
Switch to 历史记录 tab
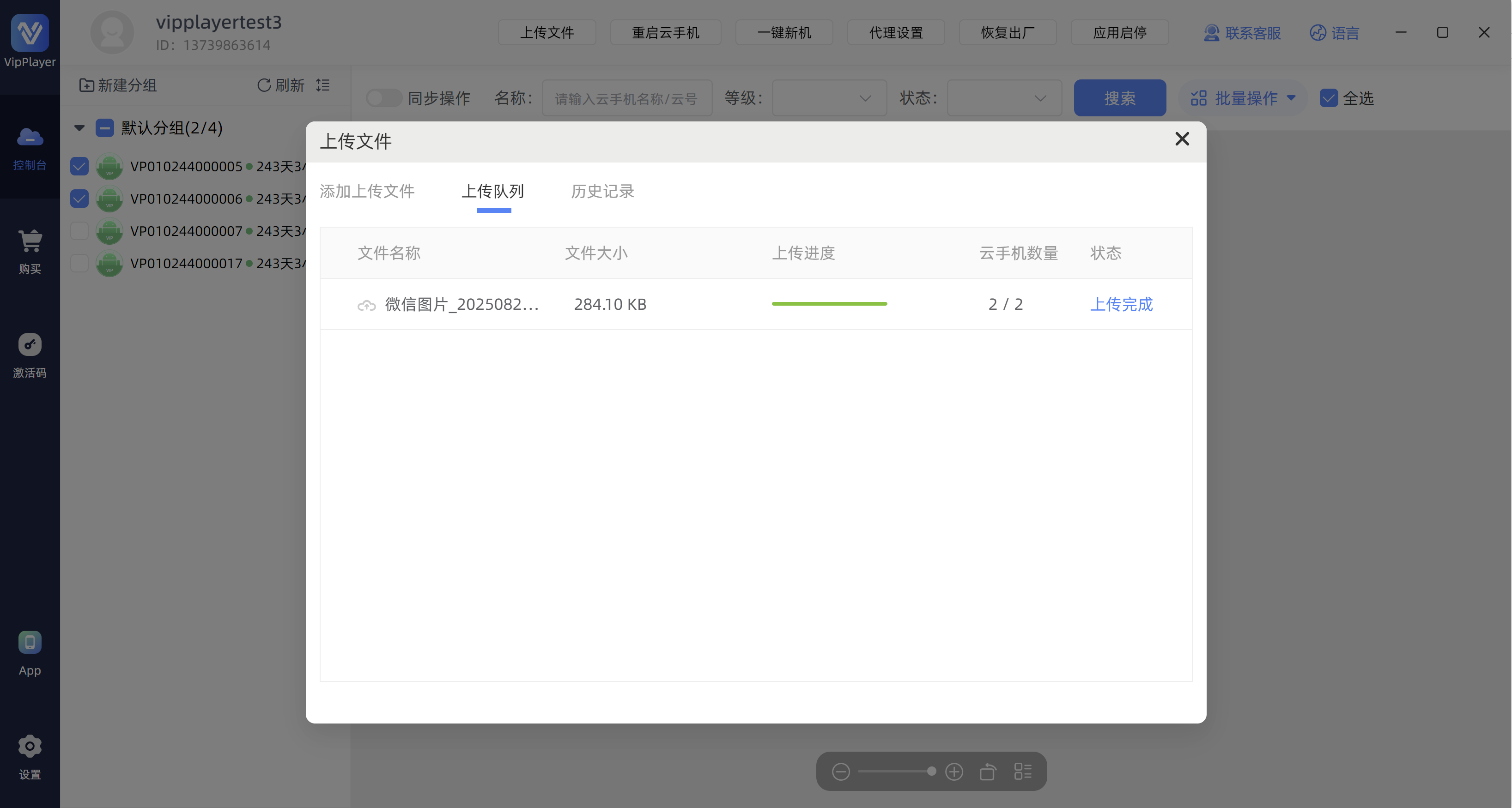602,191
